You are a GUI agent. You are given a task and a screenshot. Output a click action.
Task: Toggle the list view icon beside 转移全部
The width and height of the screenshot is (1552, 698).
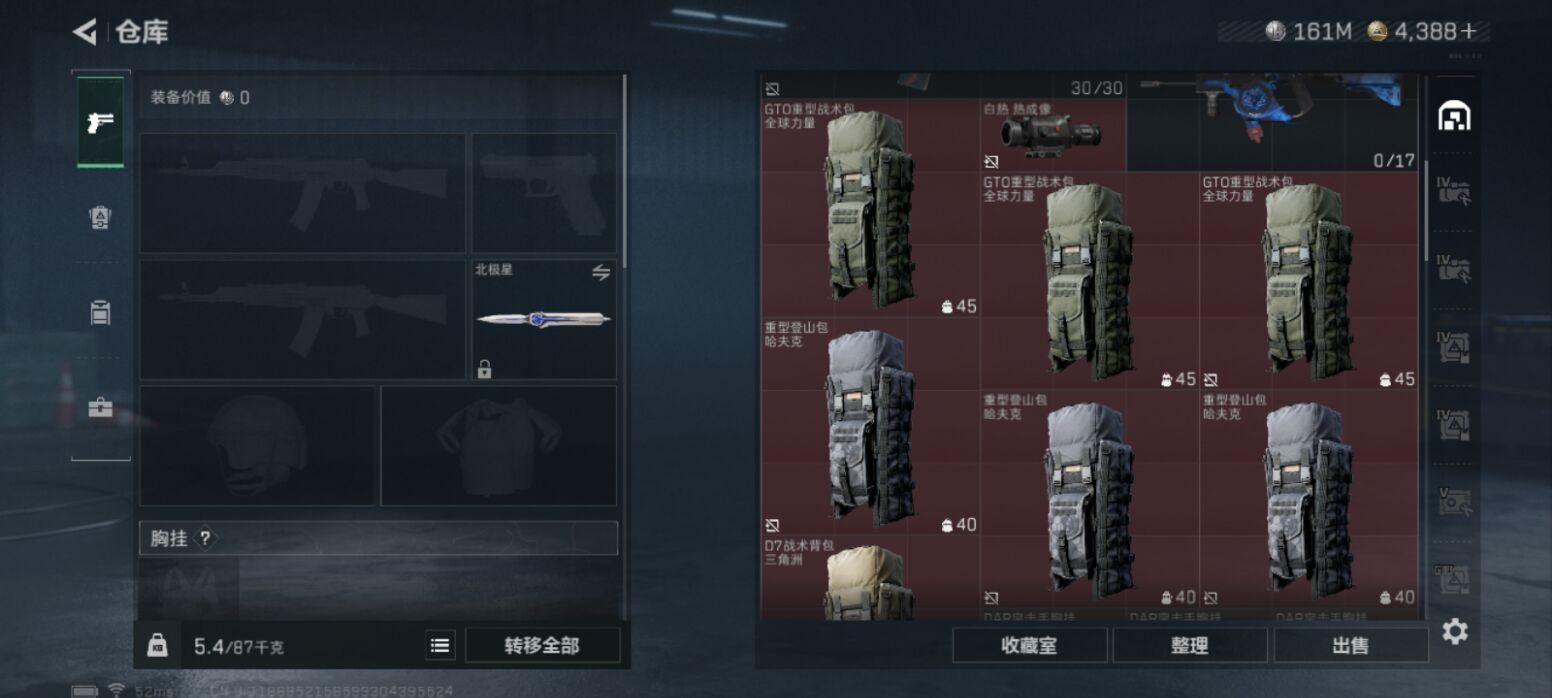point(440,646)
